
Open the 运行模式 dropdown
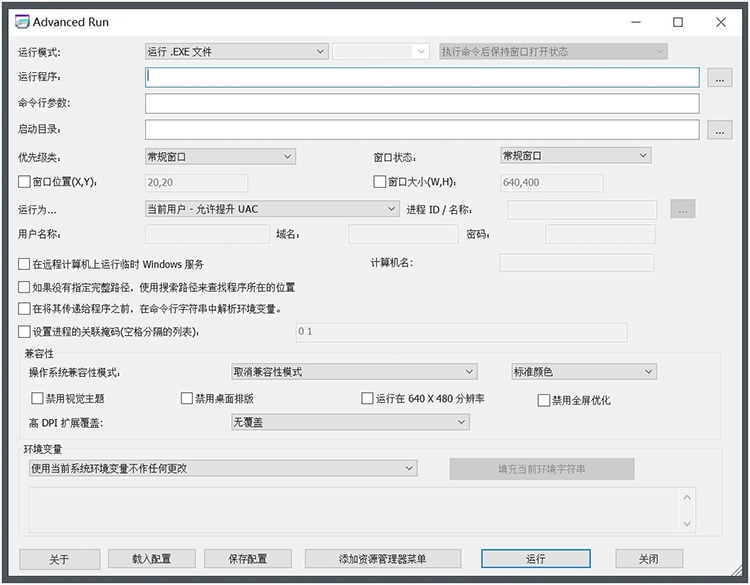236,51
